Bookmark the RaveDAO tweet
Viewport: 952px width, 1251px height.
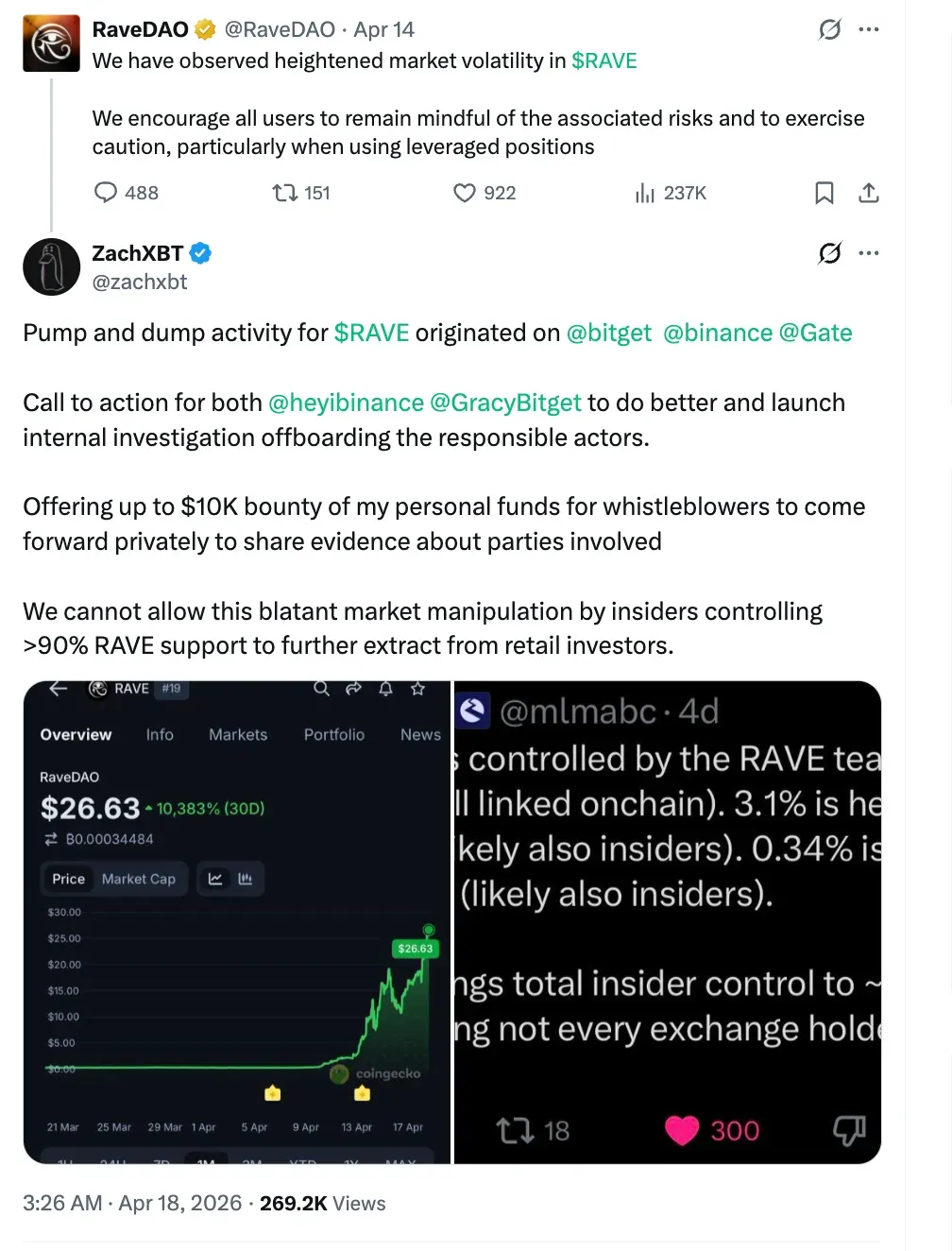pyautogui.click(x=824, y=193)
